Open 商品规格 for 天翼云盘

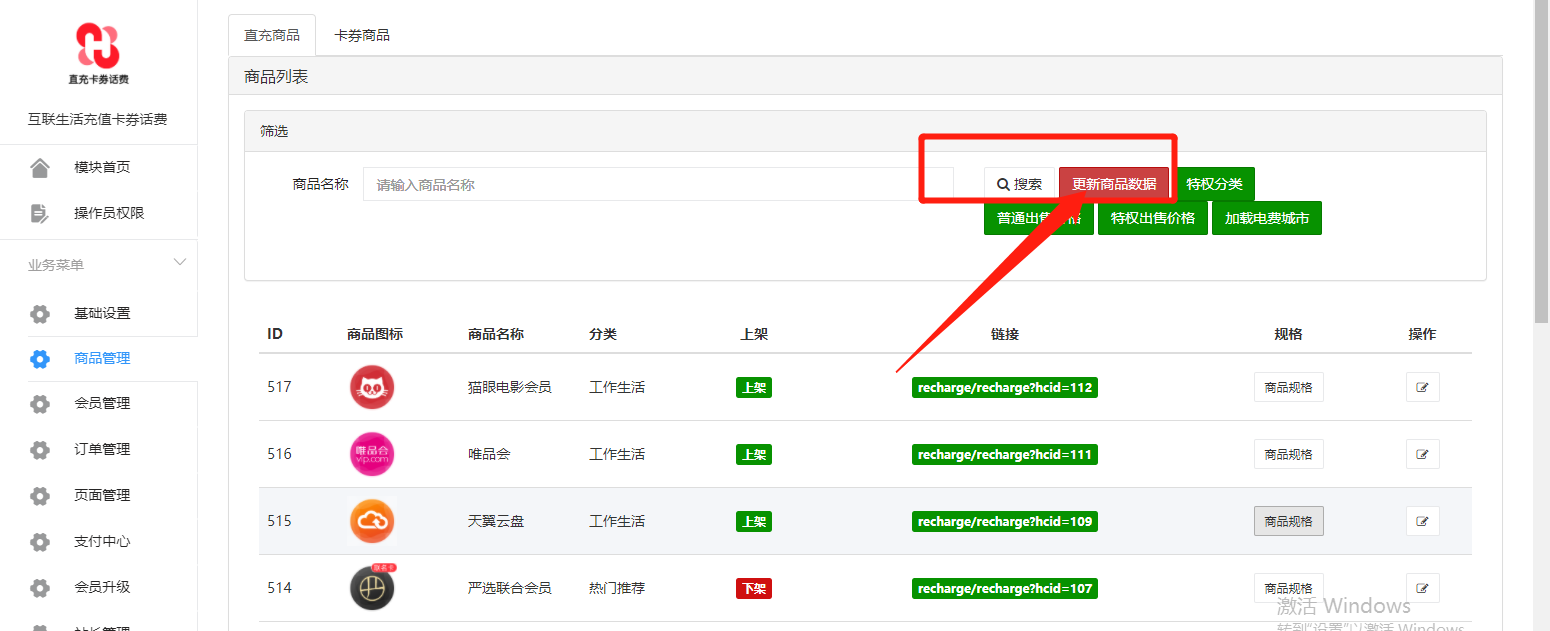point(1289,521)
